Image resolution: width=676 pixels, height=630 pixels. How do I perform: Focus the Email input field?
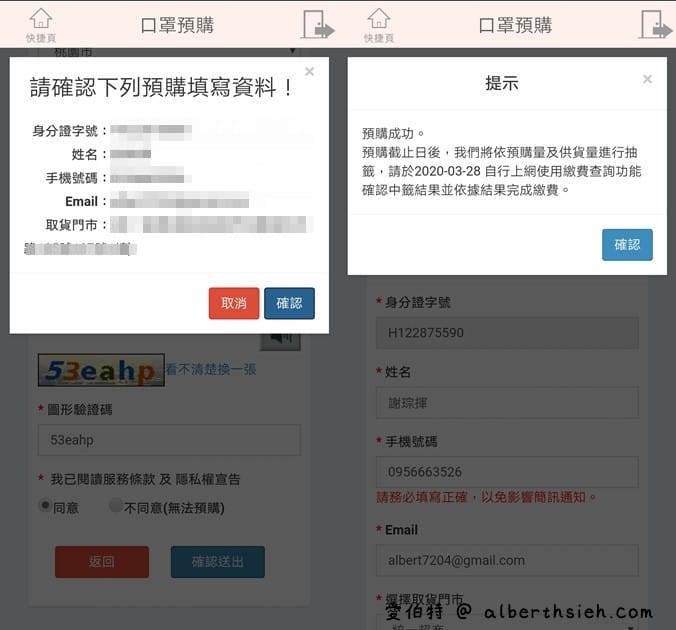click(507, 561)
